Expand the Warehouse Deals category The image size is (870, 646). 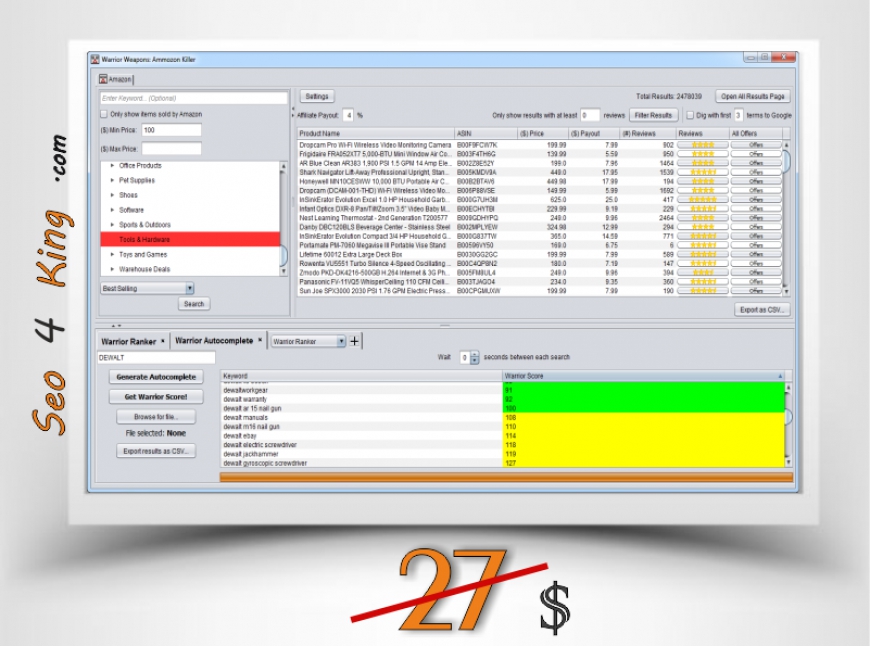[112, 269]
